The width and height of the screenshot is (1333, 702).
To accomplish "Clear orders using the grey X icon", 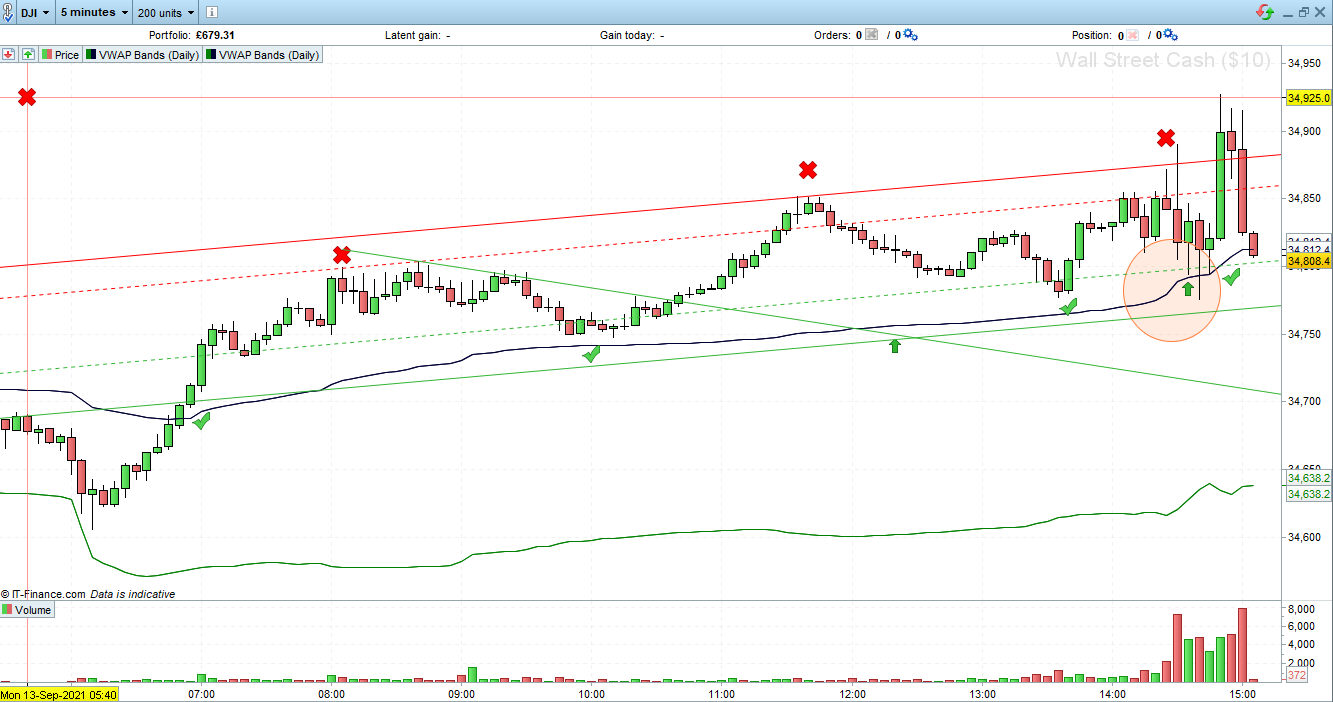I will coord(870,33).
